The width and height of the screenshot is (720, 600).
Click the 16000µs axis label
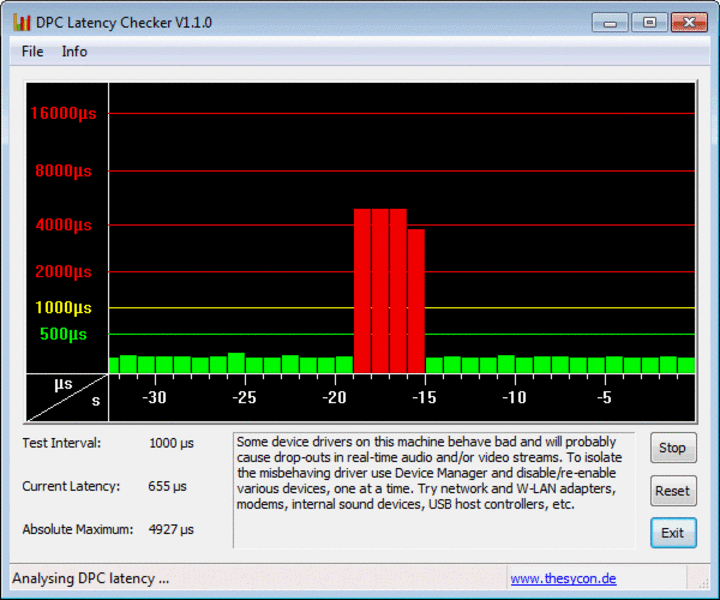point(63,113)
